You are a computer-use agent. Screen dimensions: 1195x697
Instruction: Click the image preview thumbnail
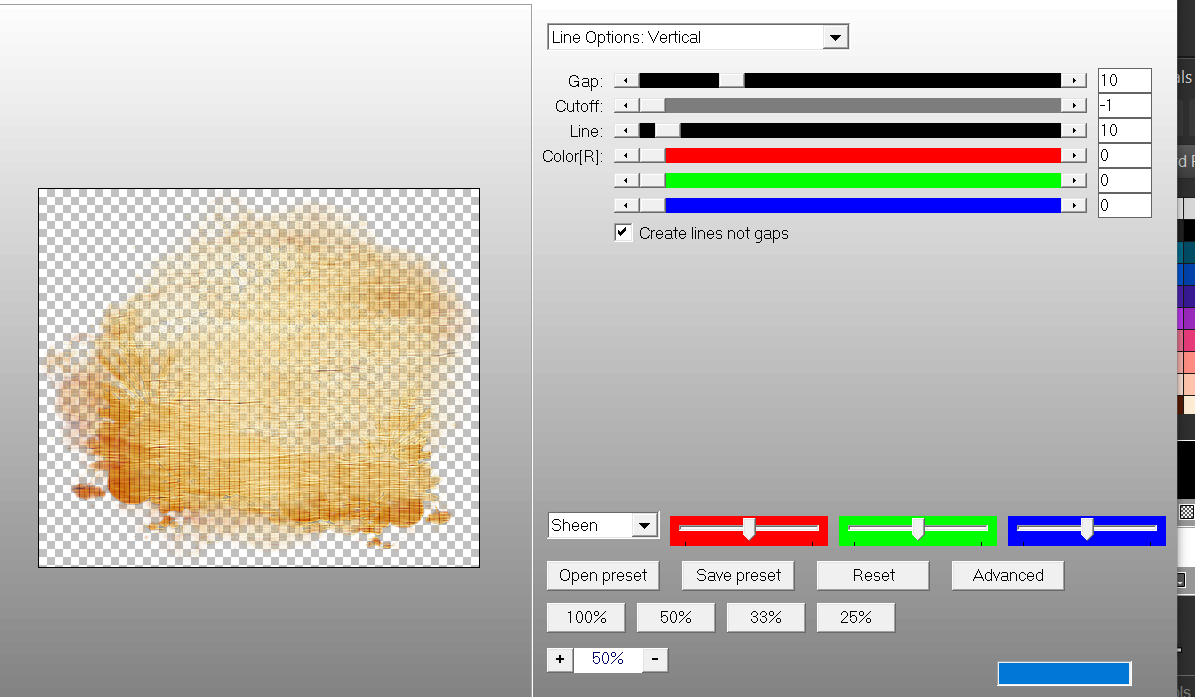coord(259,378)
